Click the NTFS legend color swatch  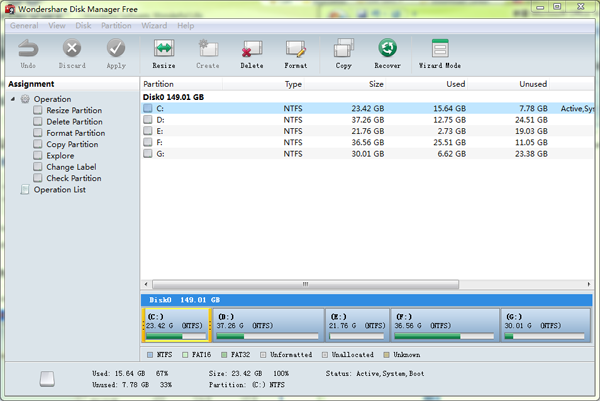pos(150,355)
